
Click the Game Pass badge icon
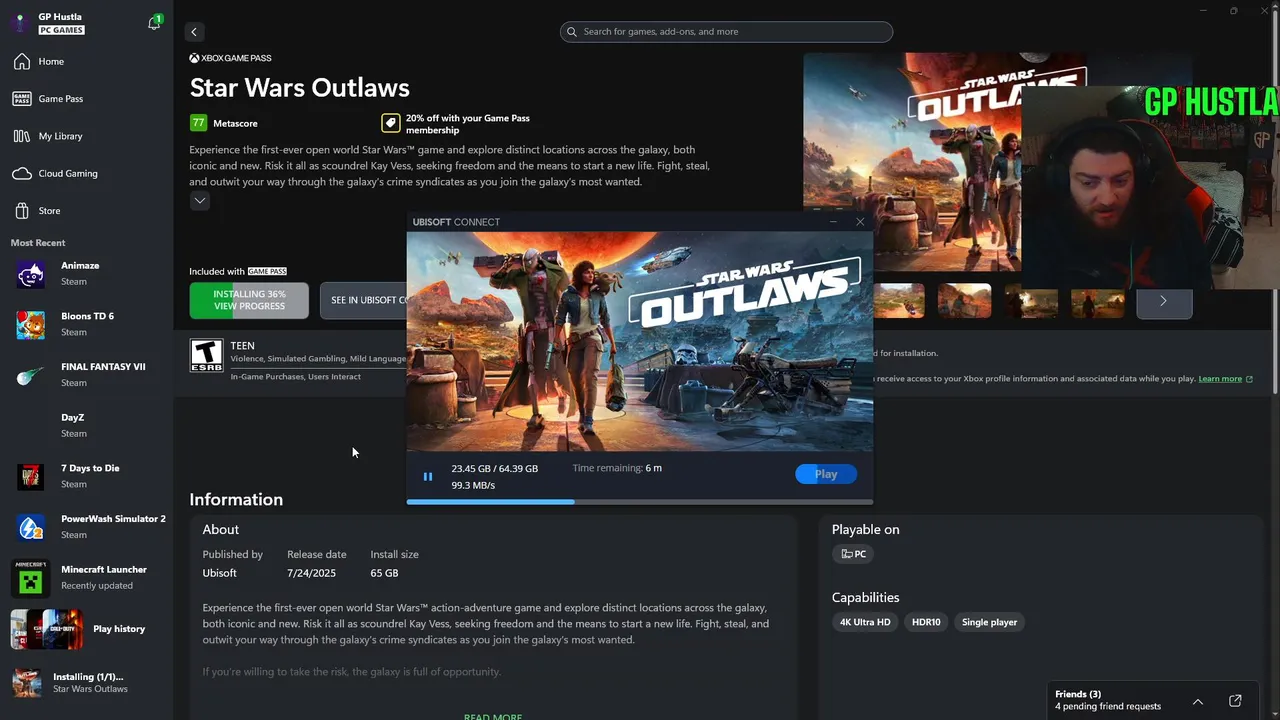coord(22,99)
